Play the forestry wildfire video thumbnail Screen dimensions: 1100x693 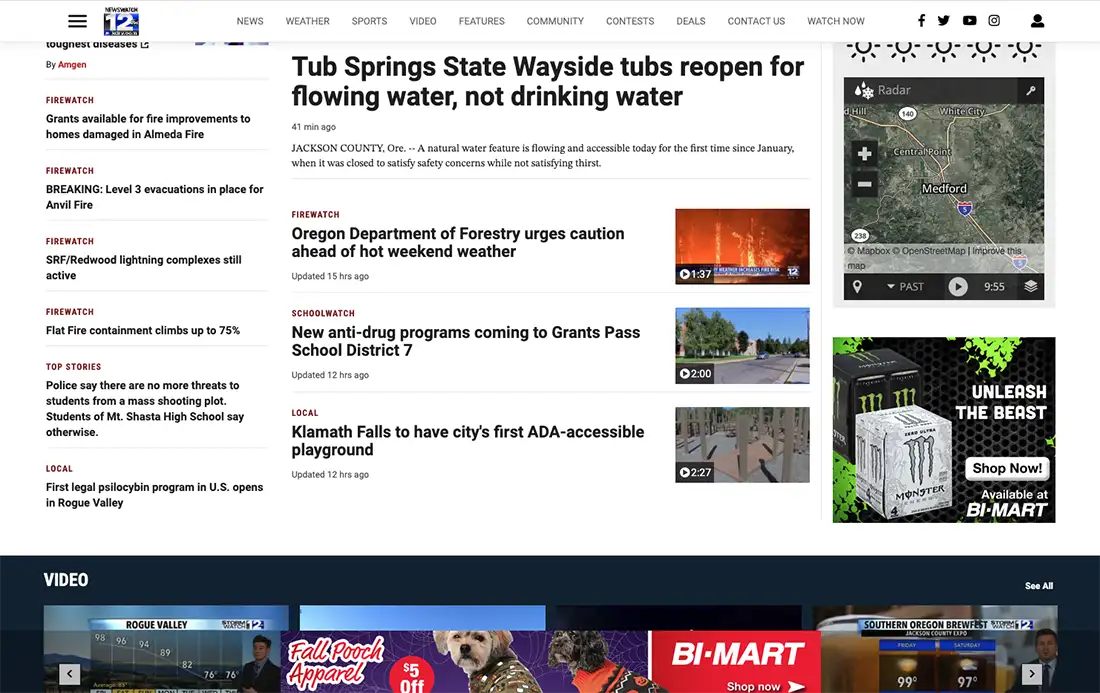[x=742, y=246]
